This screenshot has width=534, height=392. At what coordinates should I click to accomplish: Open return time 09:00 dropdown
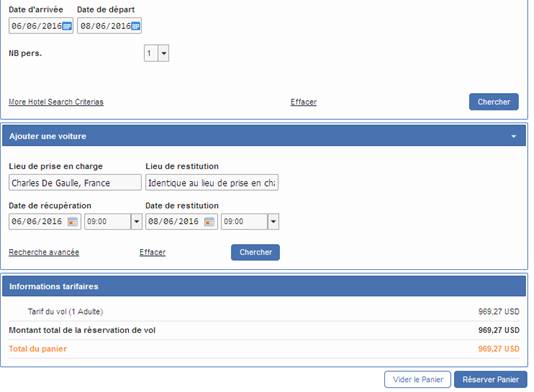(x=273, y=222)
